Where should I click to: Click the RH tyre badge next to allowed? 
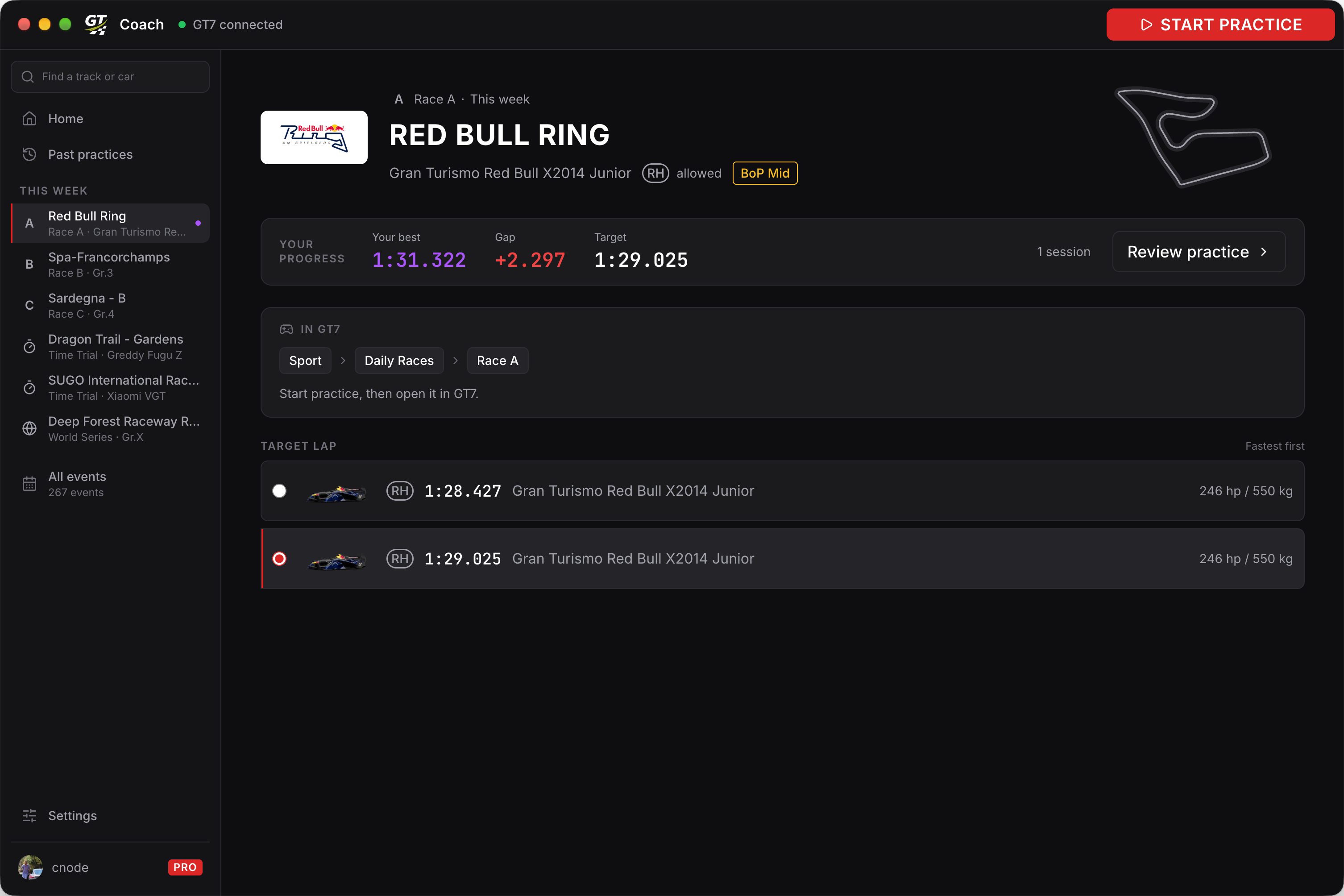click(655, 173)
